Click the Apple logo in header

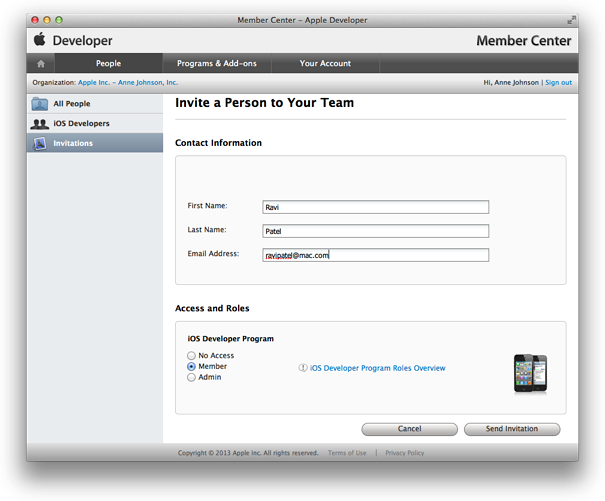(39, 39)
